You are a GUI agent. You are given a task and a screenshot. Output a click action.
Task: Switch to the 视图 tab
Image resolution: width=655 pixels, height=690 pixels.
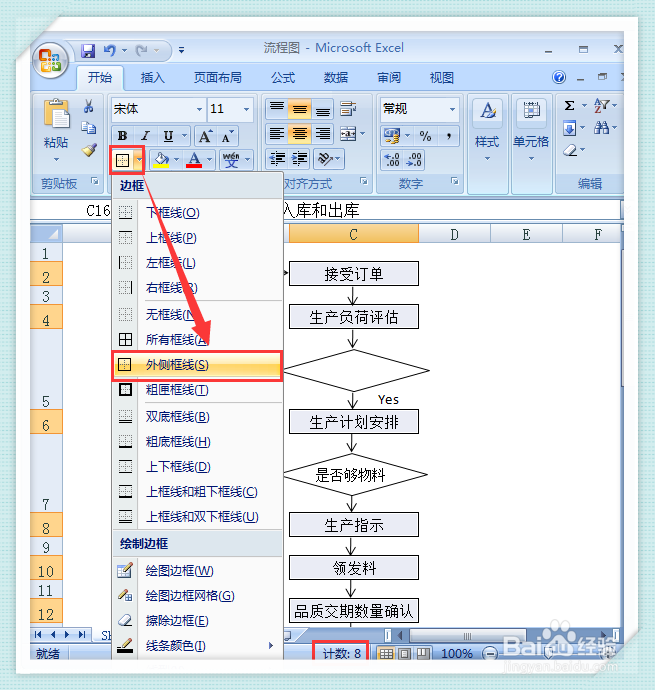[442, 78]
